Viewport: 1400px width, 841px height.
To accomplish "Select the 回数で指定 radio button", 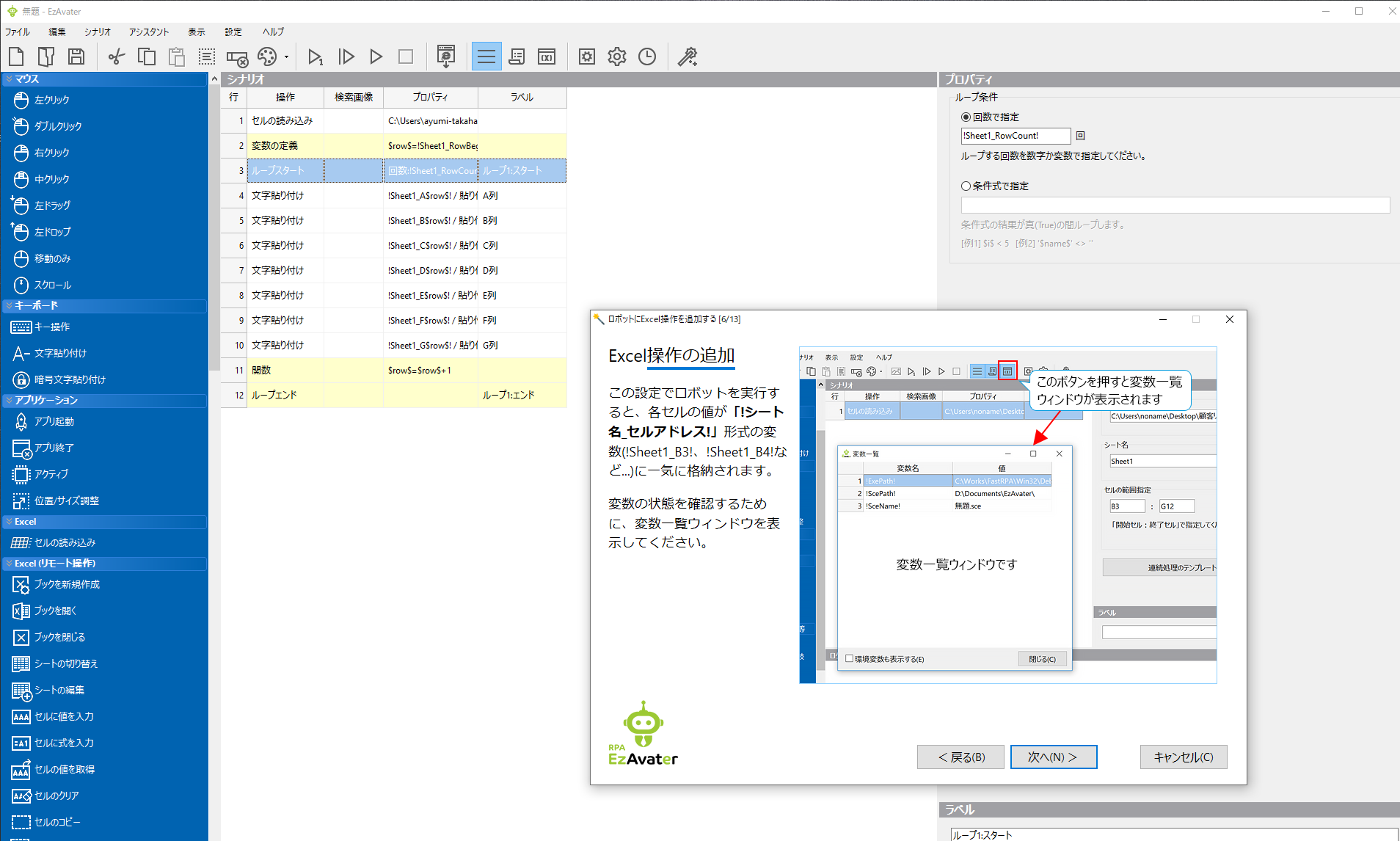I will tap(966, 117).
